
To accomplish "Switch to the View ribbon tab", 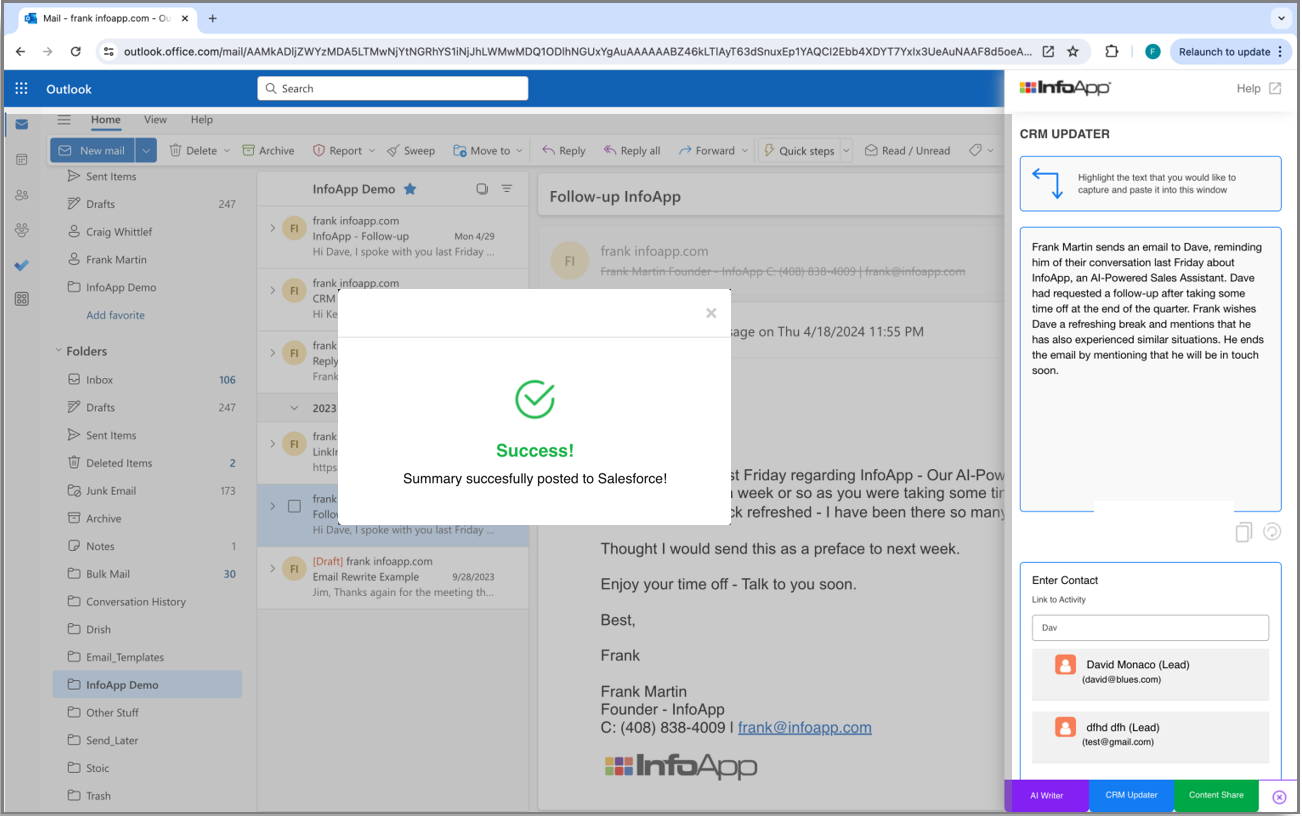I will coord(155,119).
